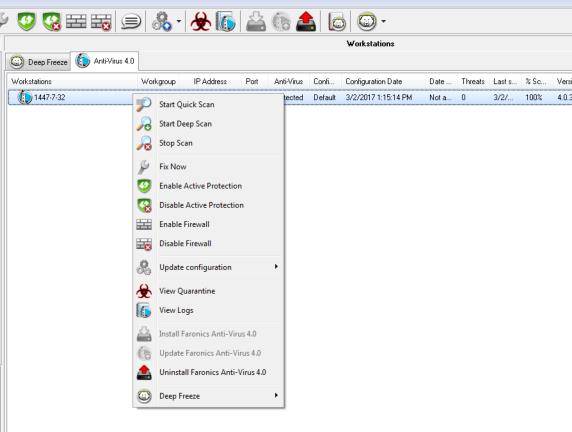Click the document icon beside View Logs

coord(144,310)
